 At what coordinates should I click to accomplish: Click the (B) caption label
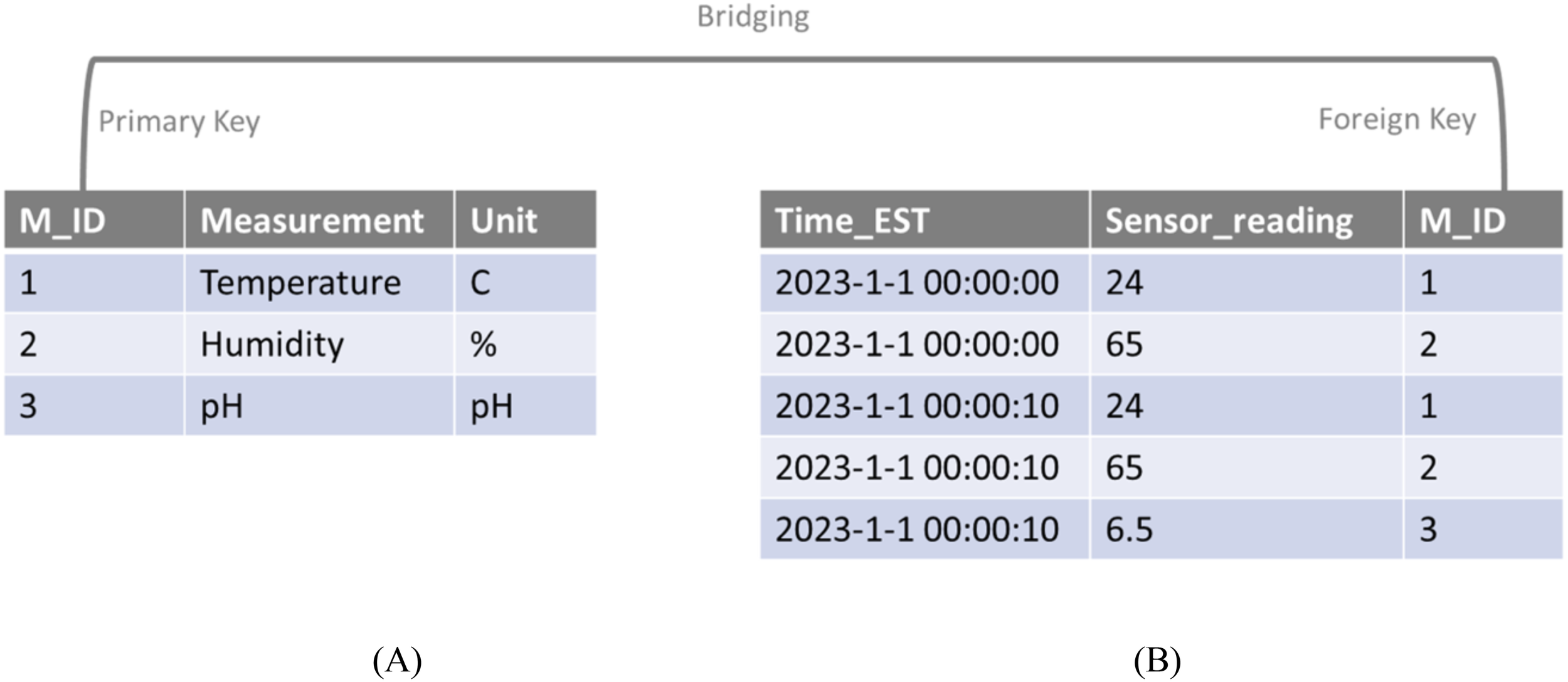[1157, 660]
